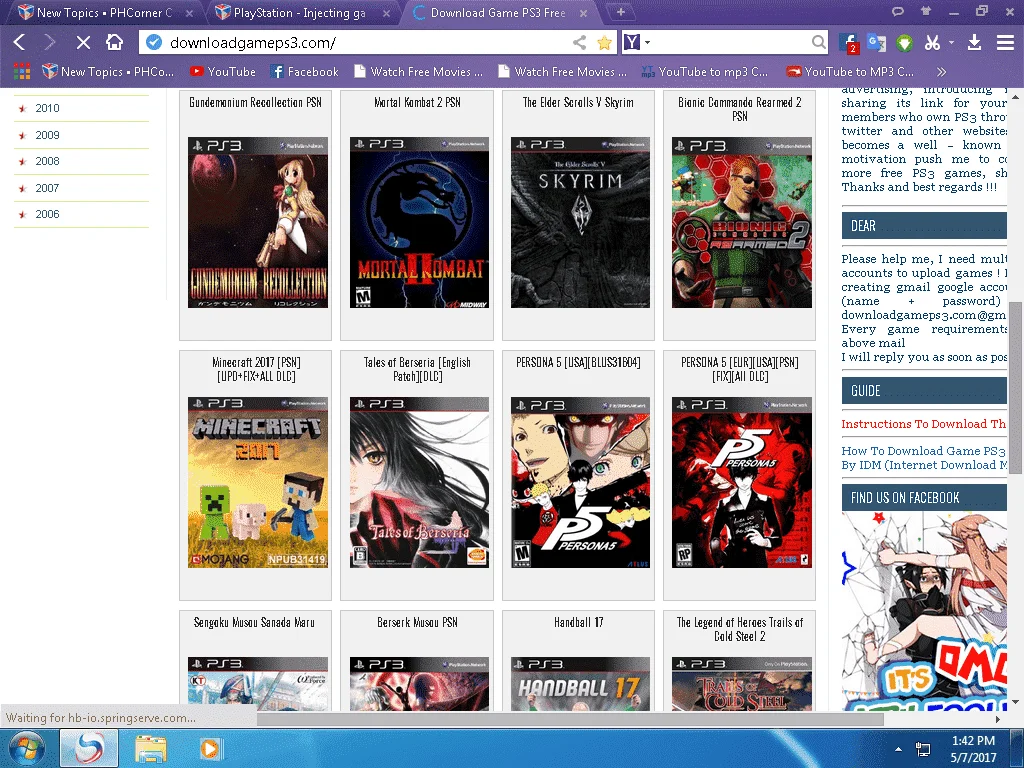The height and width of the screenshot is (768, 1024).
Task: Open Persona 5 EUR USA PSN cover
Action: tap(742, 483)
